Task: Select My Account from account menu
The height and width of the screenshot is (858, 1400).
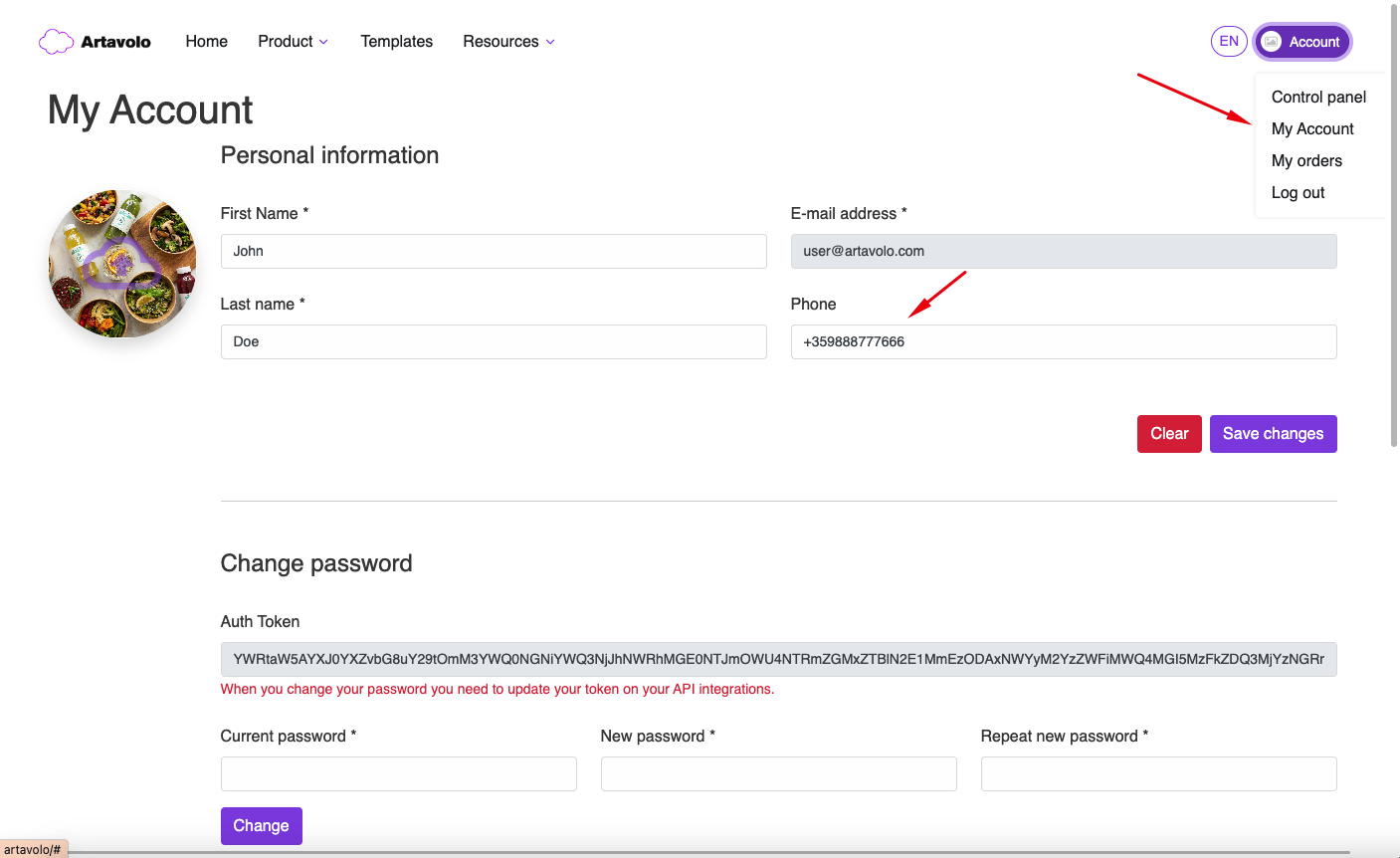Action: (1312, 128)
